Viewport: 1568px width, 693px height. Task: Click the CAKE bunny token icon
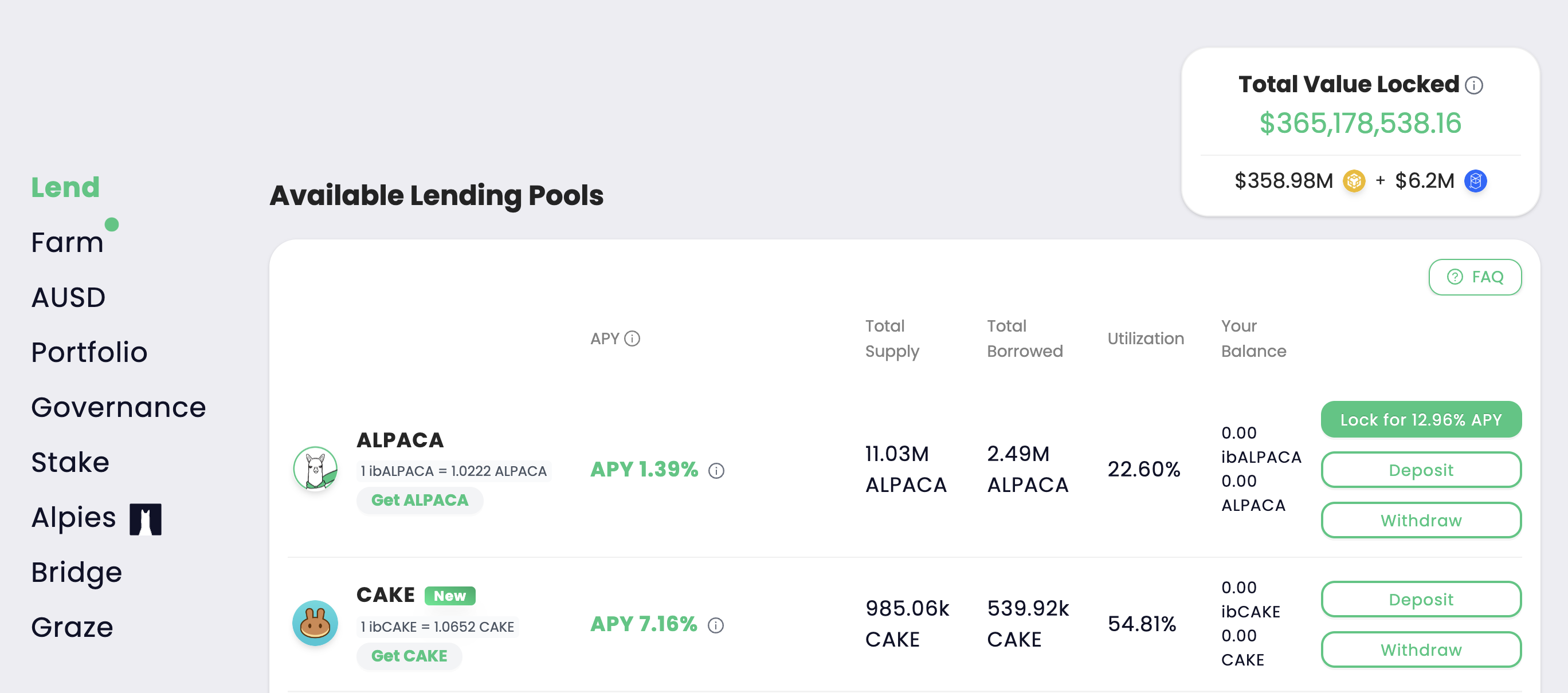coord(316,624)
